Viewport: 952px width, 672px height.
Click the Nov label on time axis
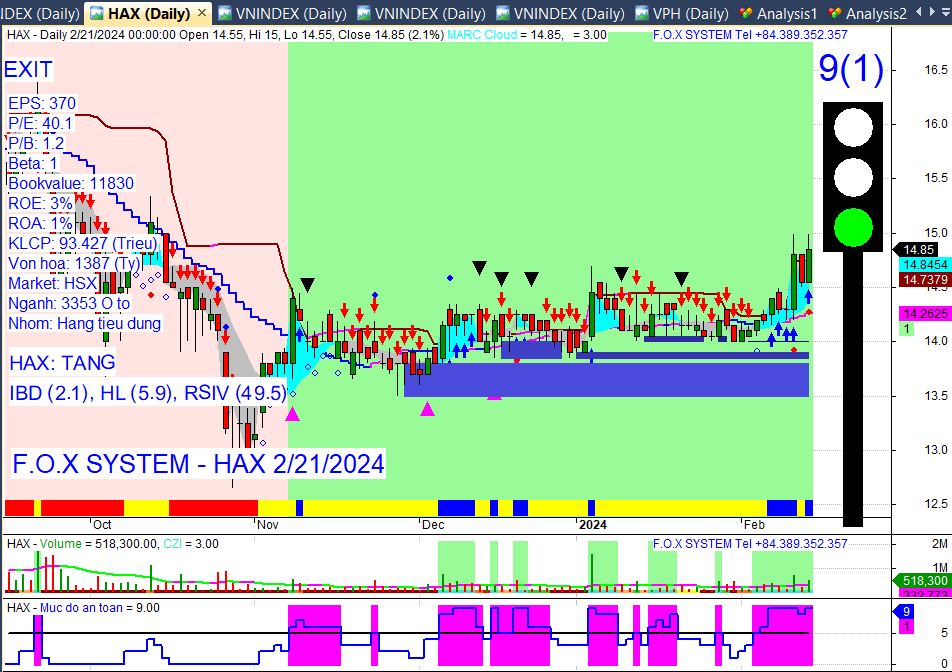[267, 524]
